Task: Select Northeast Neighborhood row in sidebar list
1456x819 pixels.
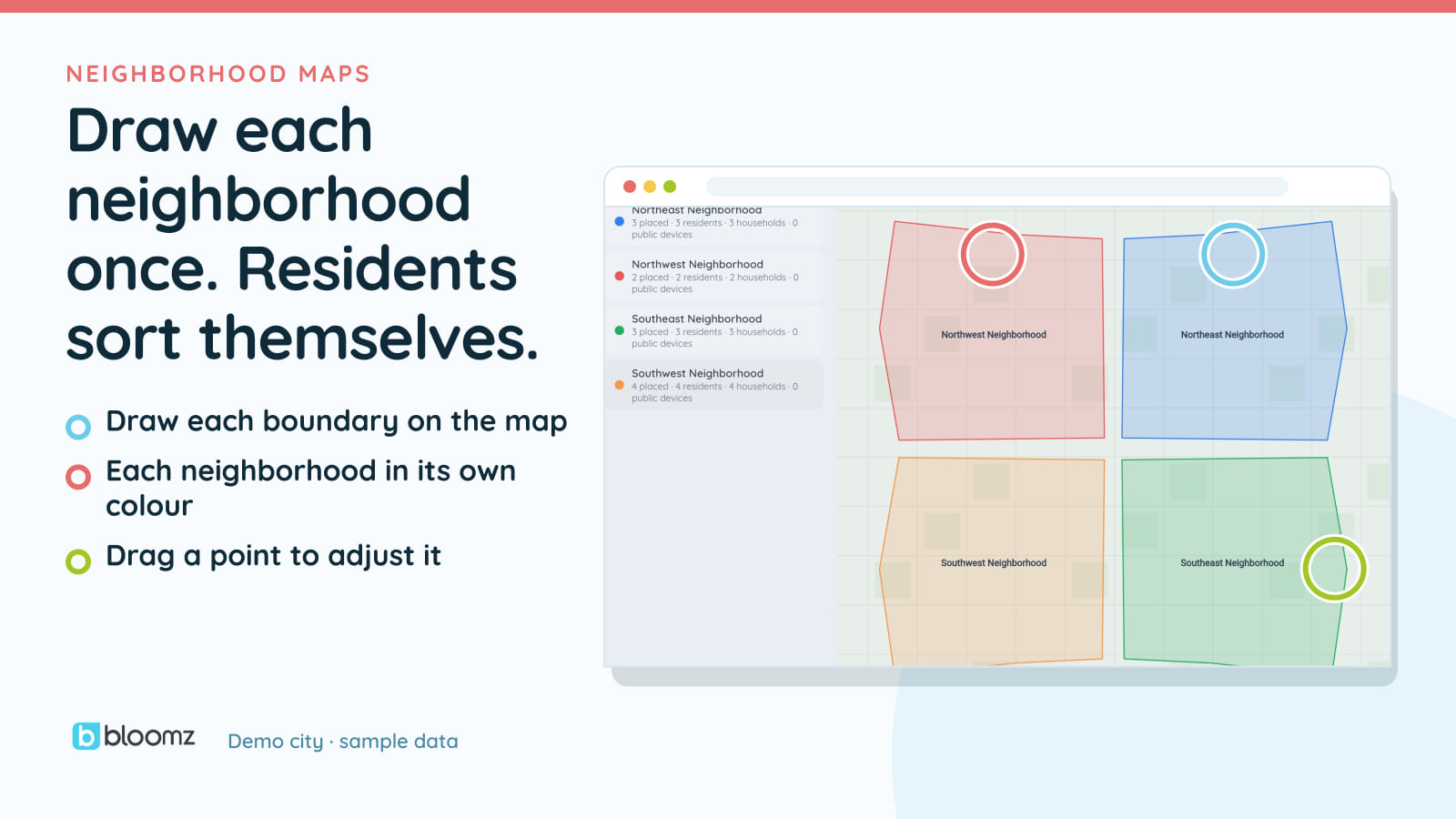Action: coord(715,227)
